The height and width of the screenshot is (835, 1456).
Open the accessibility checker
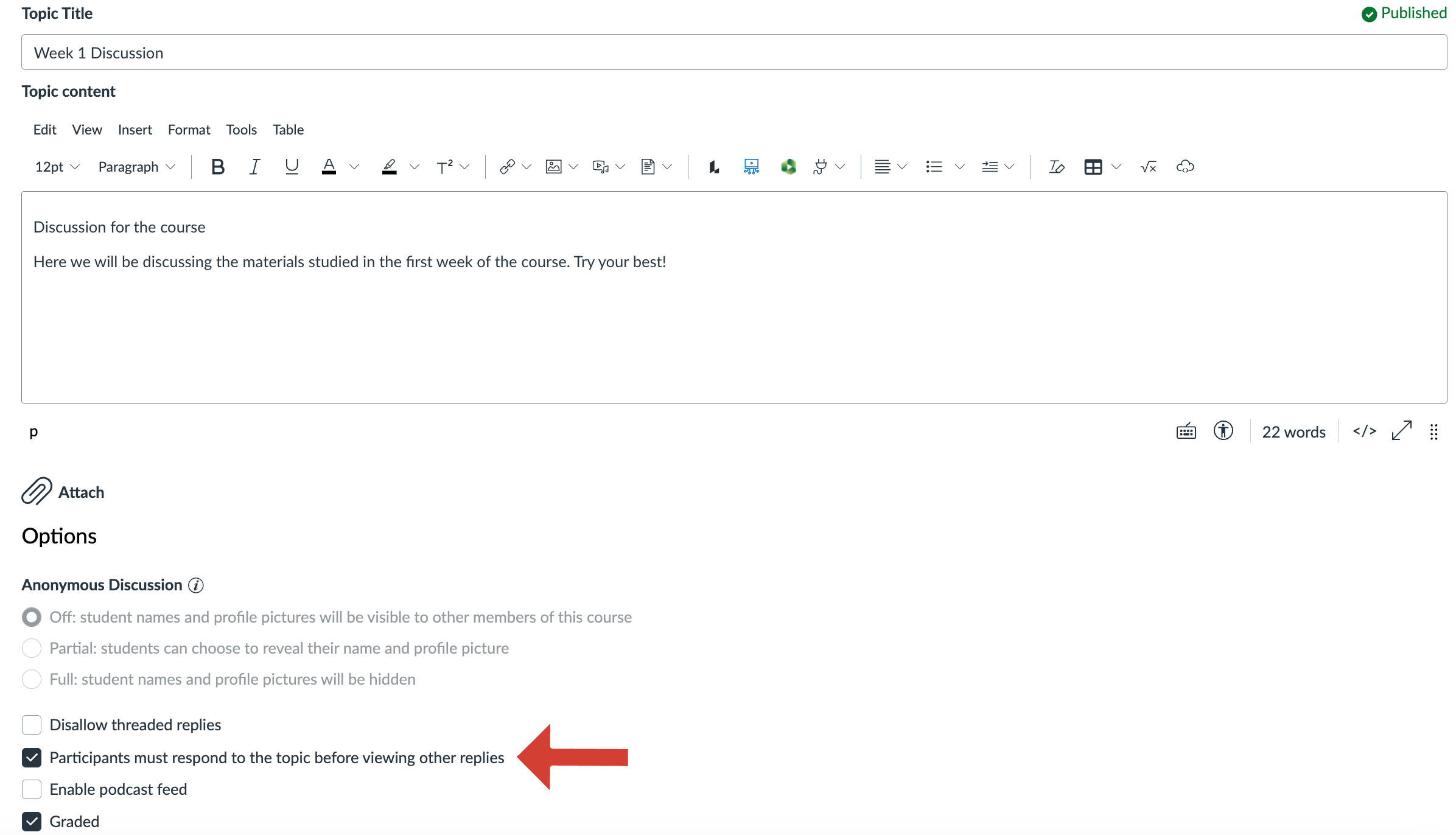point(1223,431)
